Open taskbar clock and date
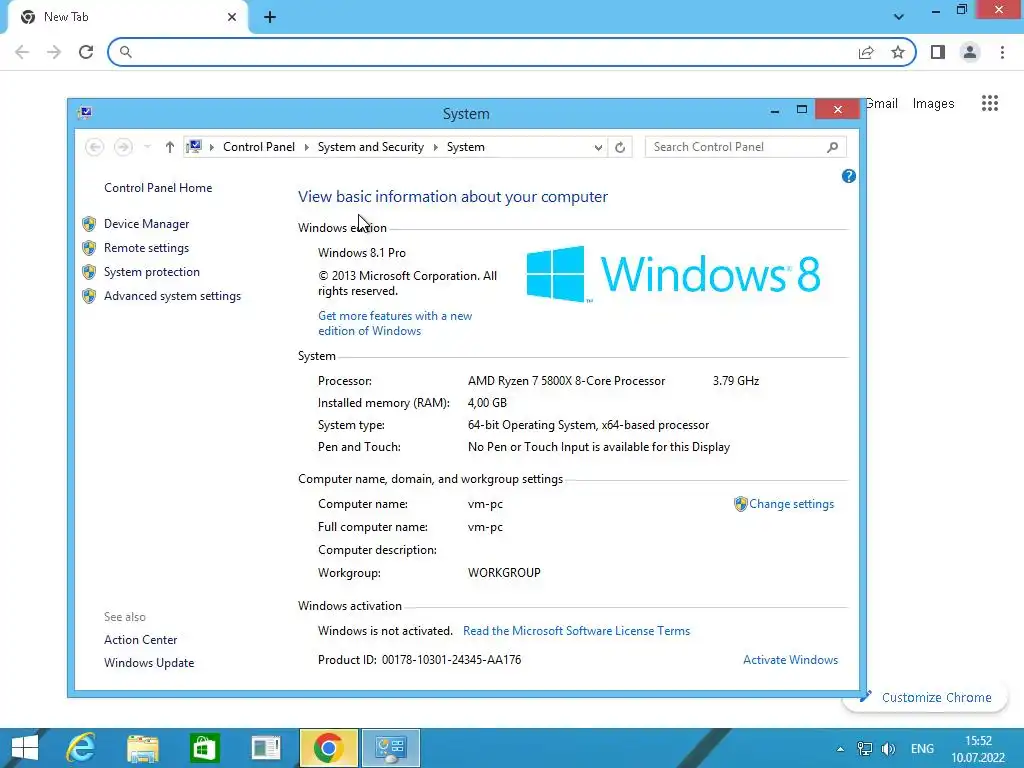The height and width of the screenshot is (768, 1024). [x=978, y=749]
